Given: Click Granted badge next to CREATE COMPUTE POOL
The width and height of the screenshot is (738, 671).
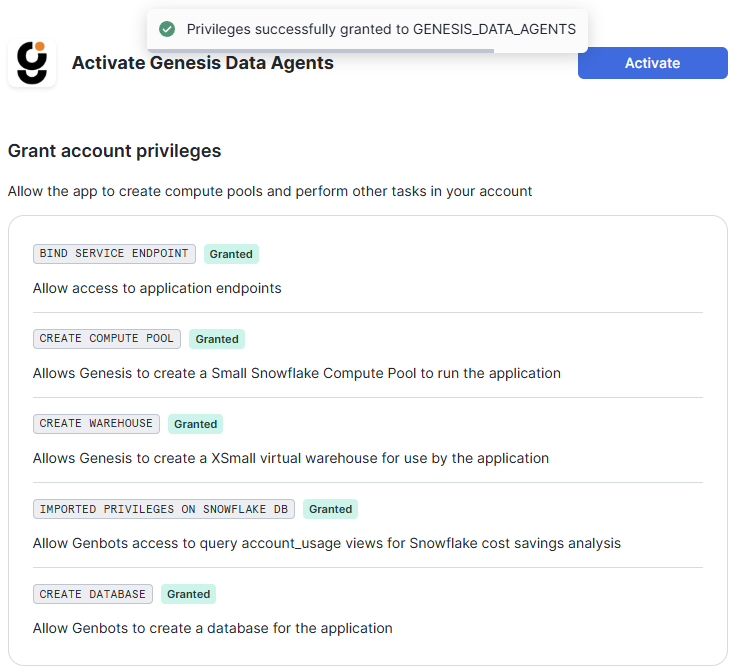Looking at the screenshot, I should (x=217, y=339).
